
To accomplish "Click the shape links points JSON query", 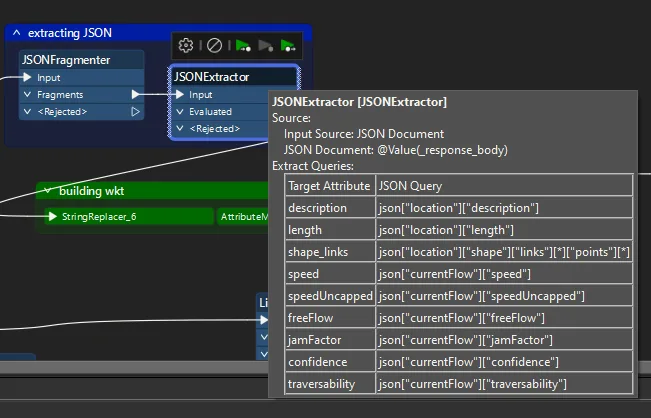I will pyautogui.click(x=504, y=252).
